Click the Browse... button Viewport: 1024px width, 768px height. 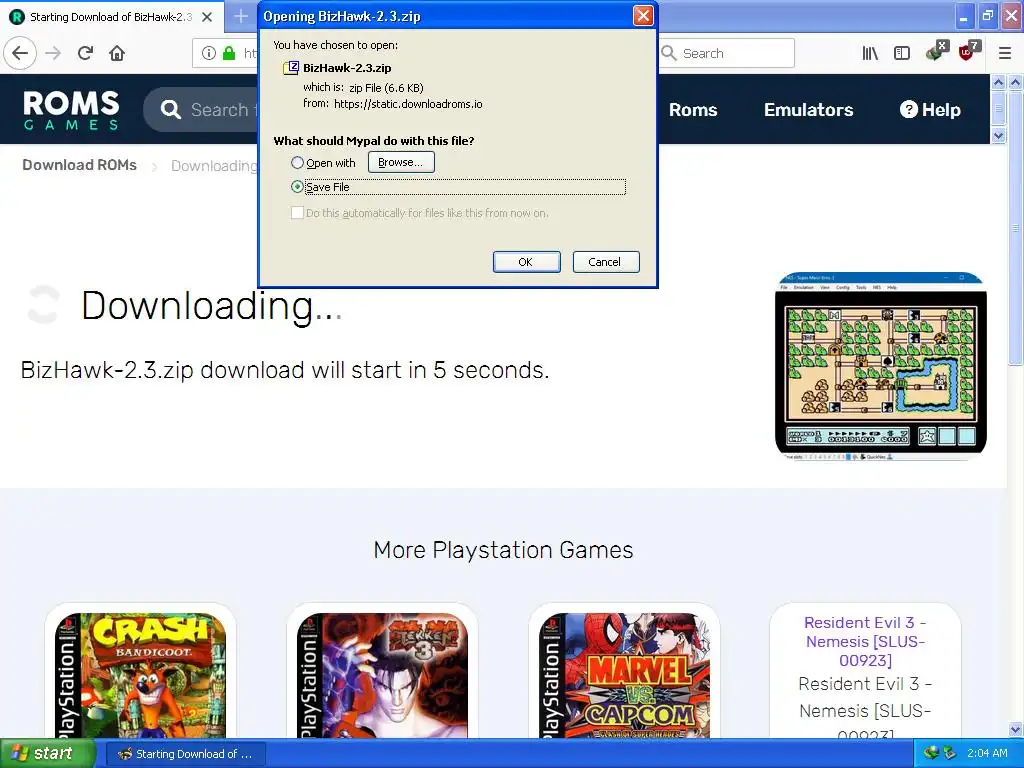click(401, 162)
